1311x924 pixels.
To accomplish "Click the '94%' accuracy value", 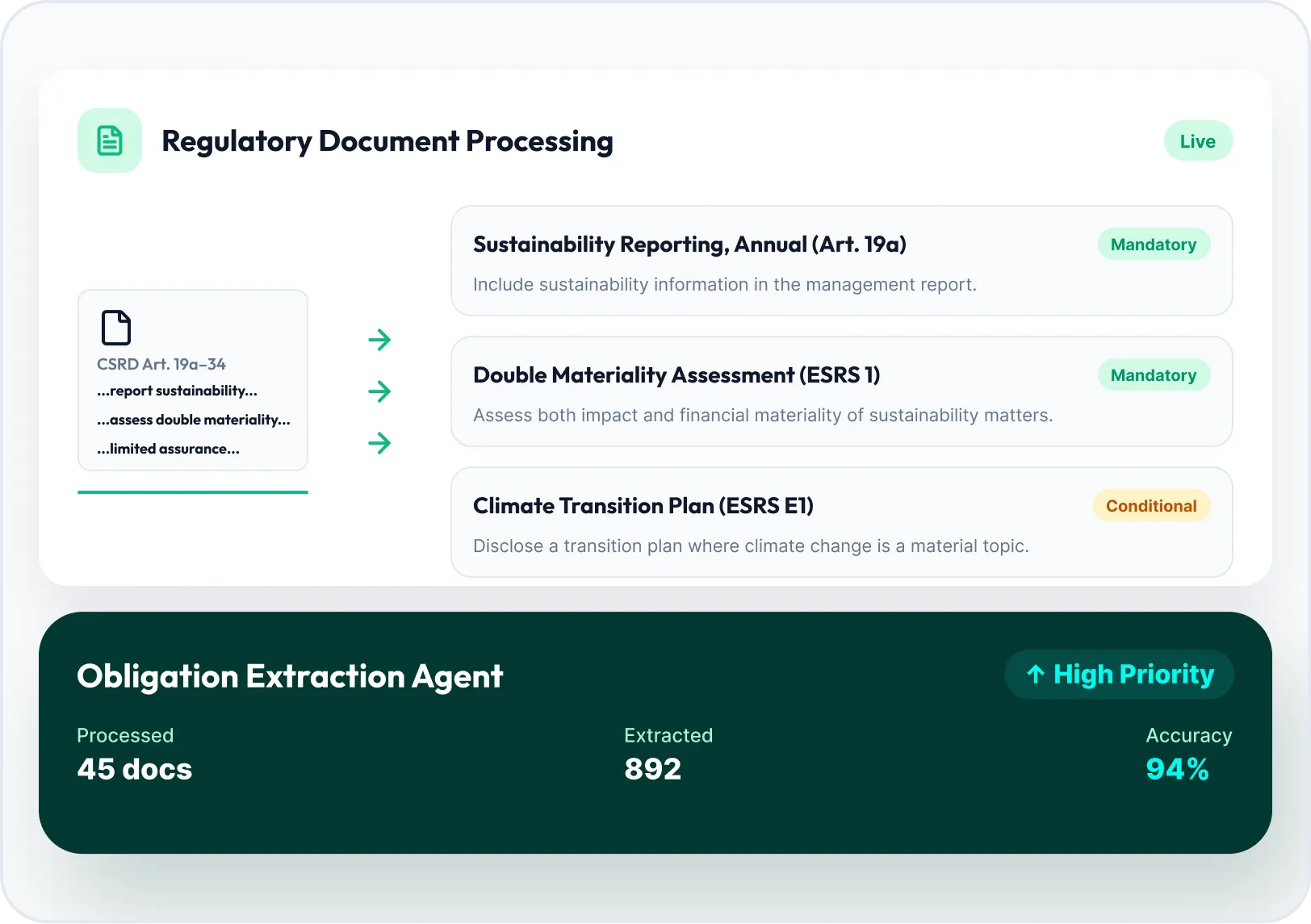I will pos(1178,769).
